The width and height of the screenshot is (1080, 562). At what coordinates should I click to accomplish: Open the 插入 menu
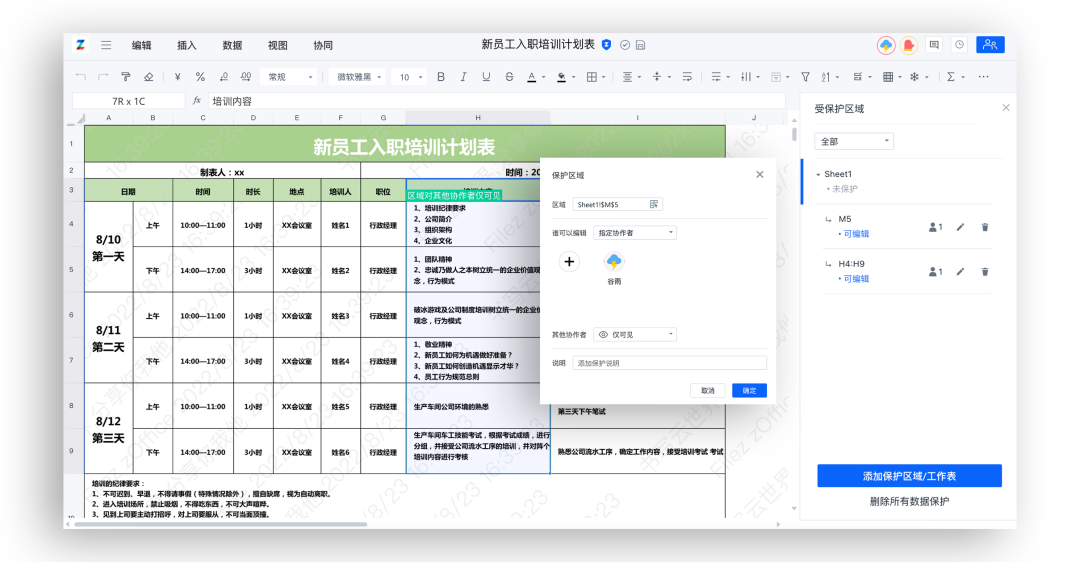(187, 45)
